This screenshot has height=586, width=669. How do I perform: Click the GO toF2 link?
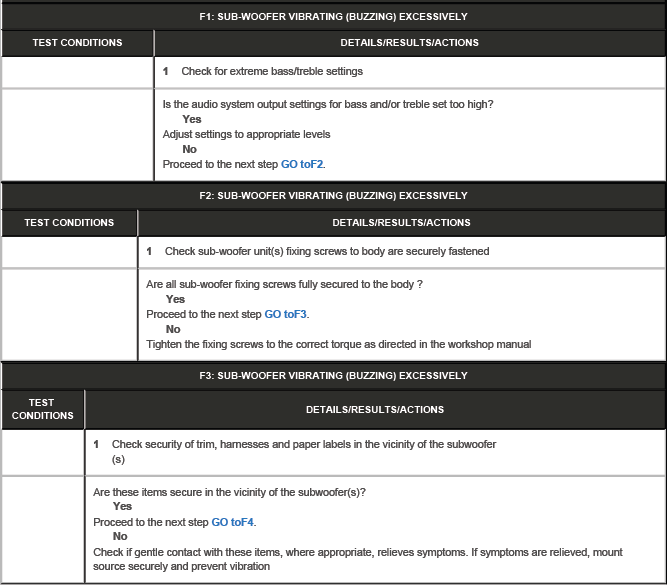(x=302, y=164)
